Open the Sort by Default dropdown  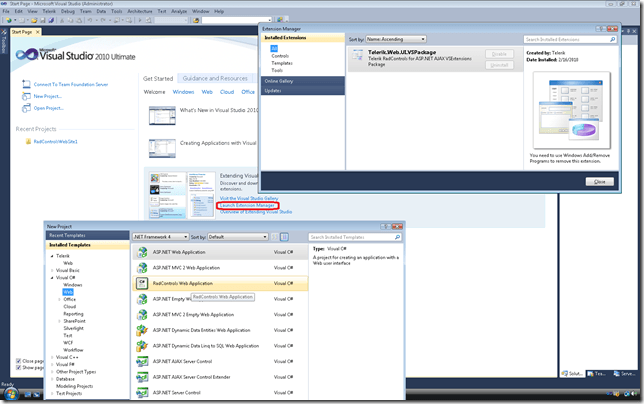pyautogui.click(x=237, y=237)
